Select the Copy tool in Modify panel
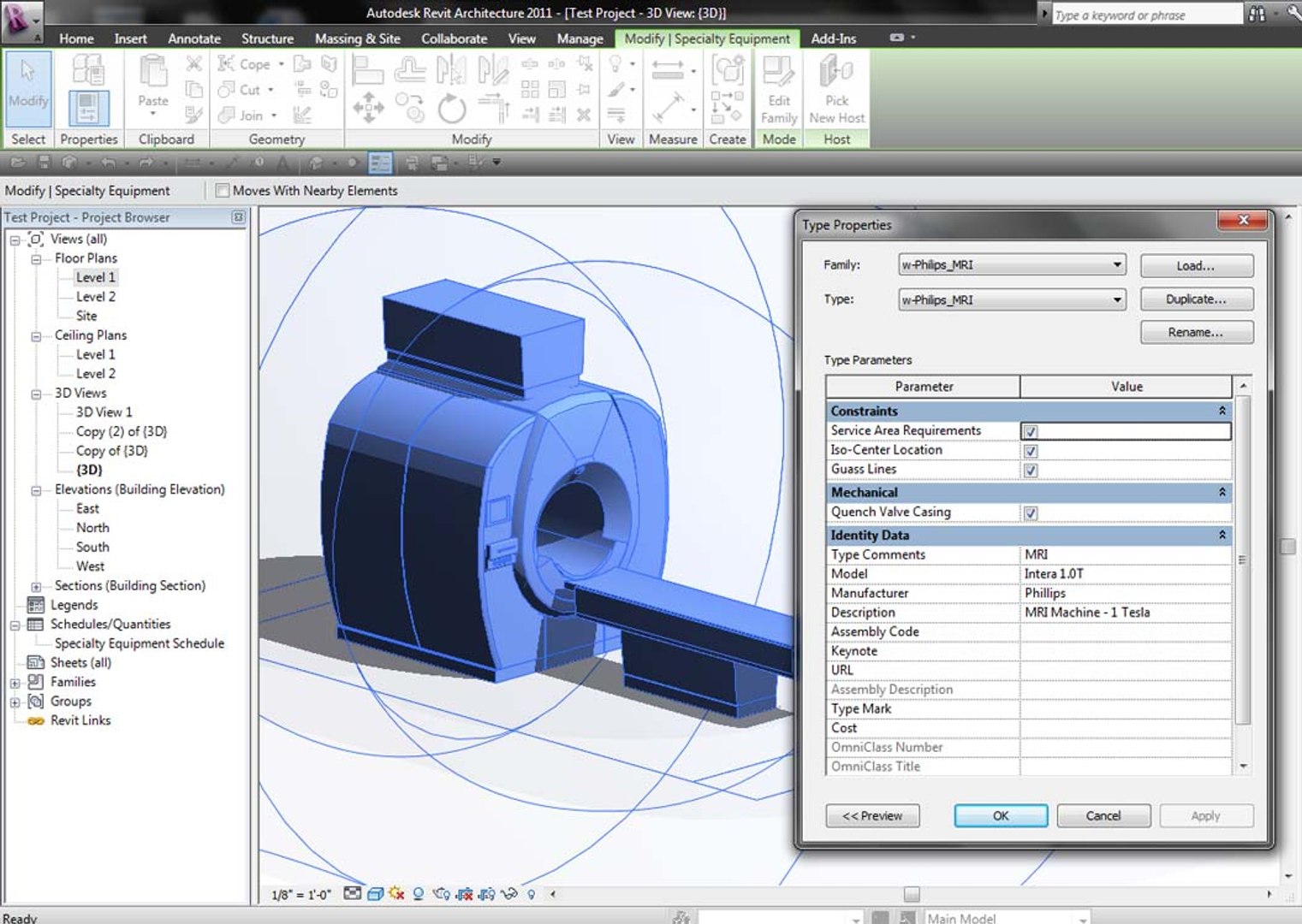The width and height of the screenshot is (1302, 924). point(410,108)
